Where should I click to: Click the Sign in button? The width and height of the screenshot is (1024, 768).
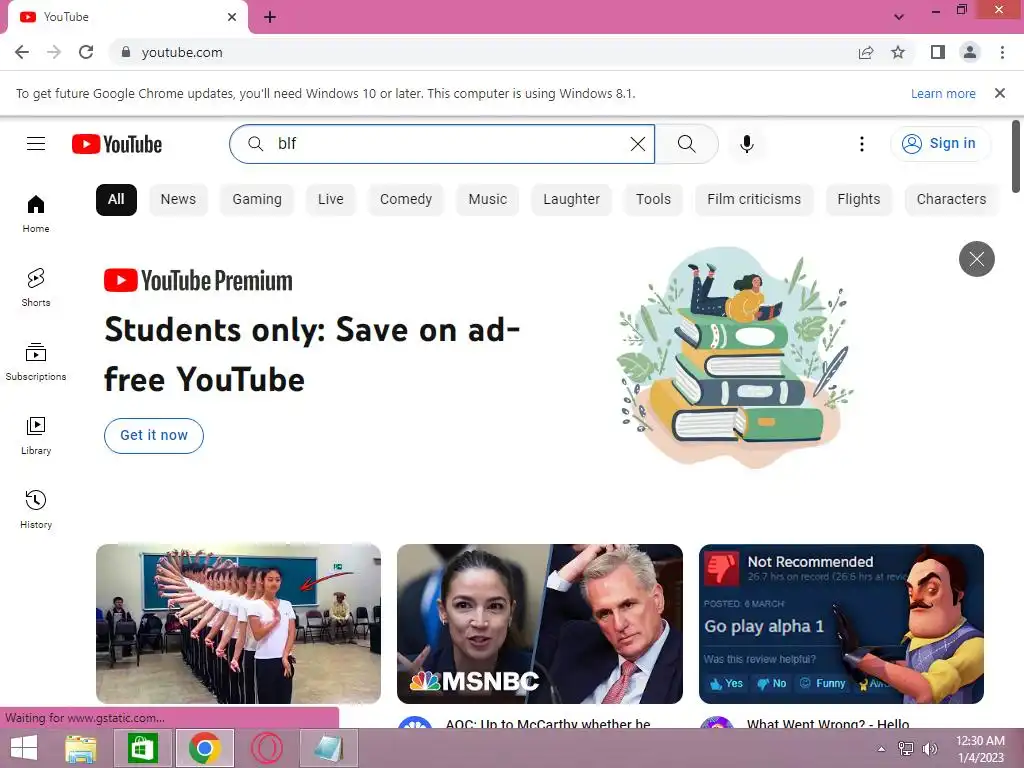click(940, 144)
